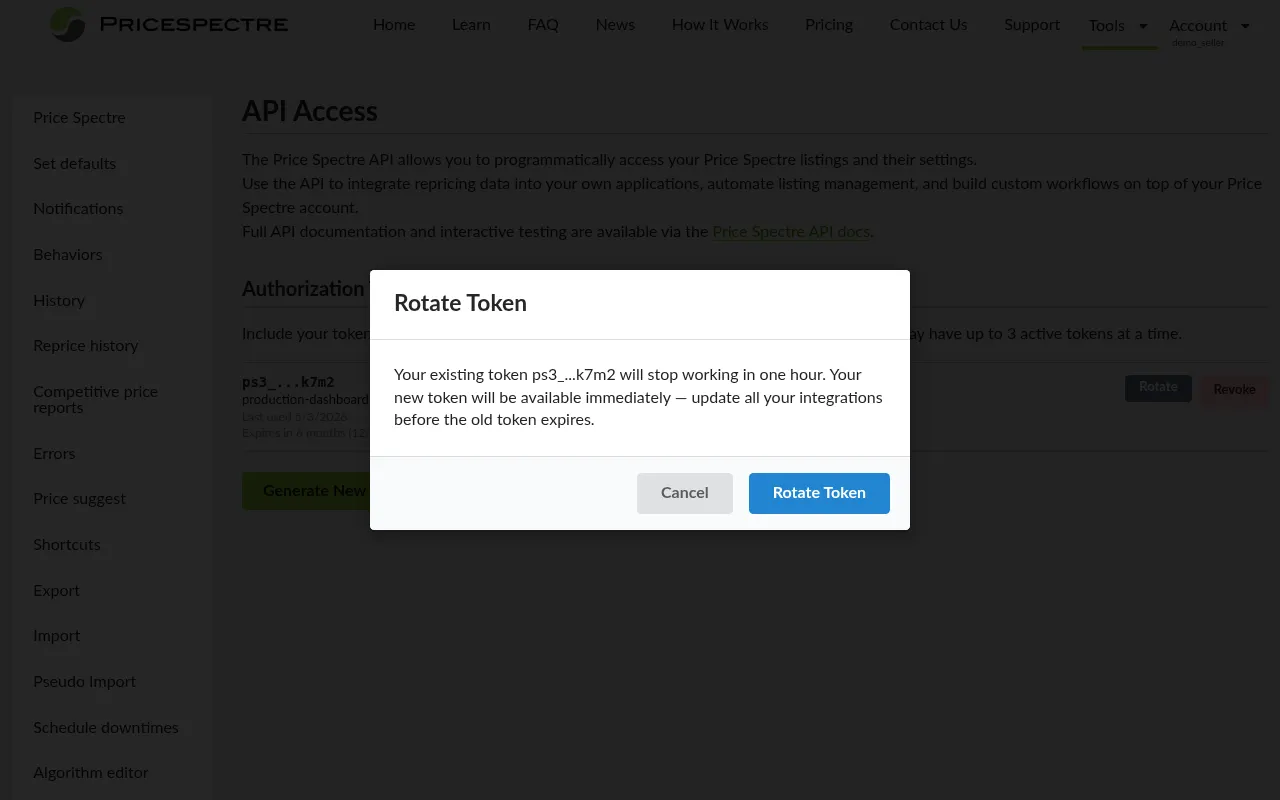1280x800 pixels.
Task: Open Competitive price reports in sidebar
Action: coord(95,400)
